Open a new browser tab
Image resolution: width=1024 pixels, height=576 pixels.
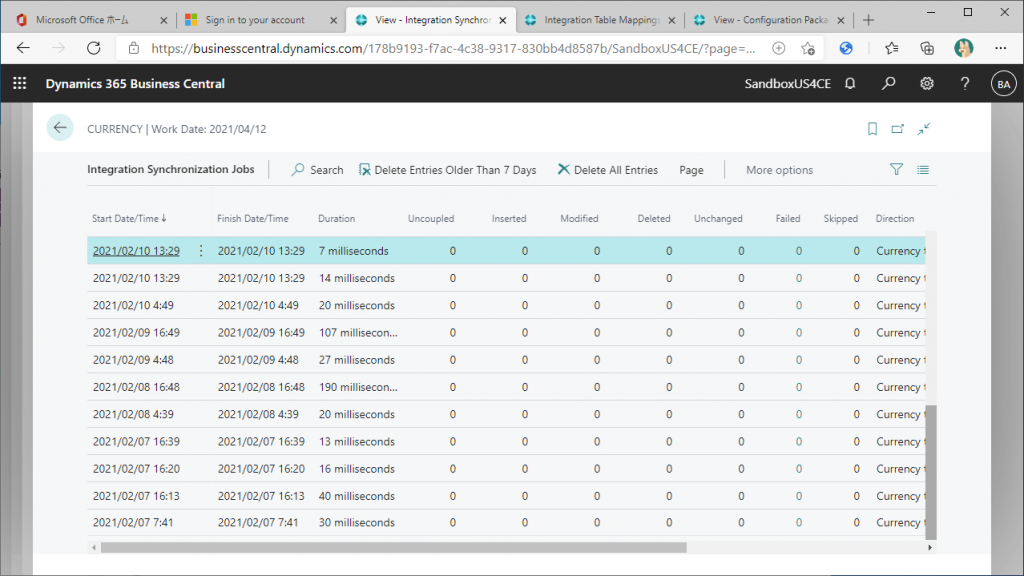point(868,20)
